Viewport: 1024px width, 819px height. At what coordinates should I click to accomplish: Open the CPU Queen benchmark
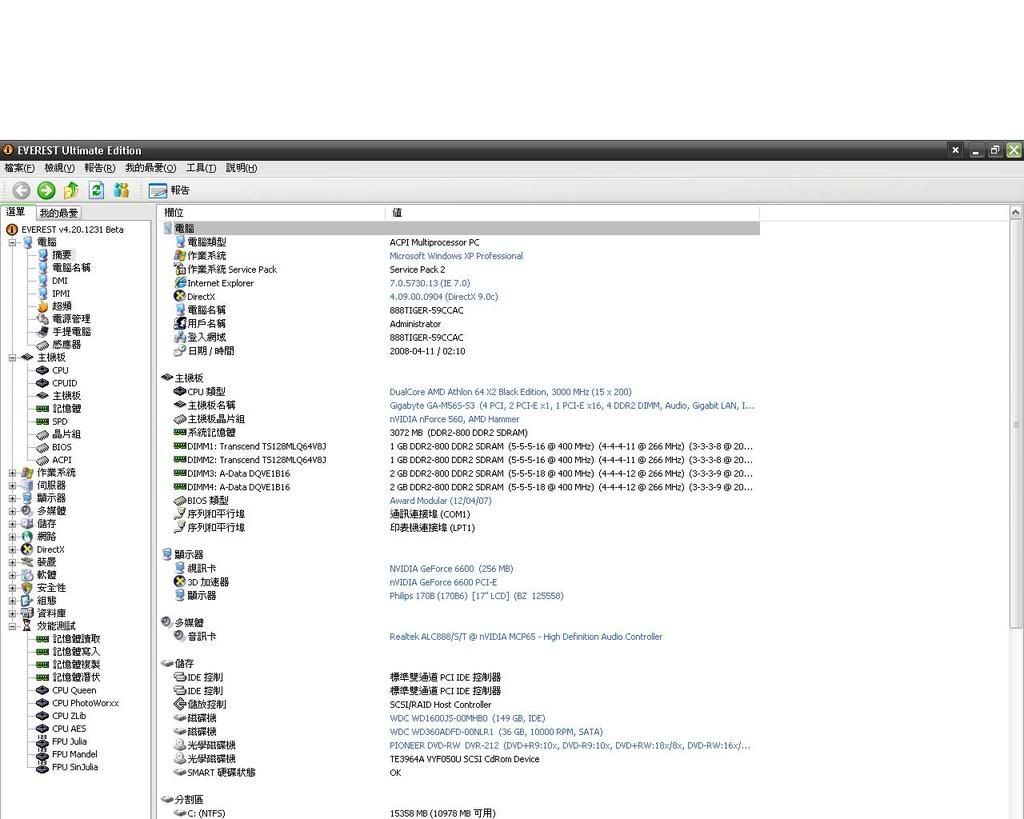(74, 690)
